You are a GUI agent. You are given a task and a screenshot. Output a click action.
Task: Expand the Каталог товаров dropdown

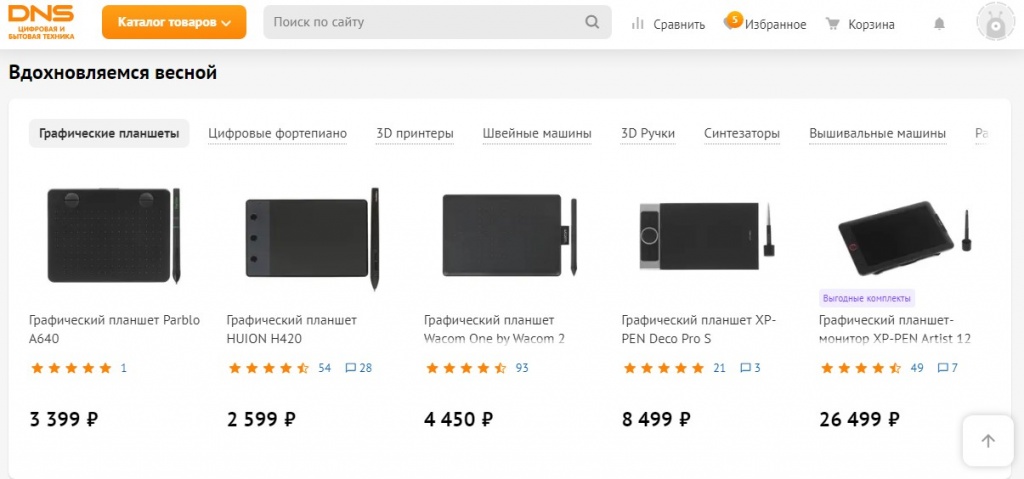[174, 22]
